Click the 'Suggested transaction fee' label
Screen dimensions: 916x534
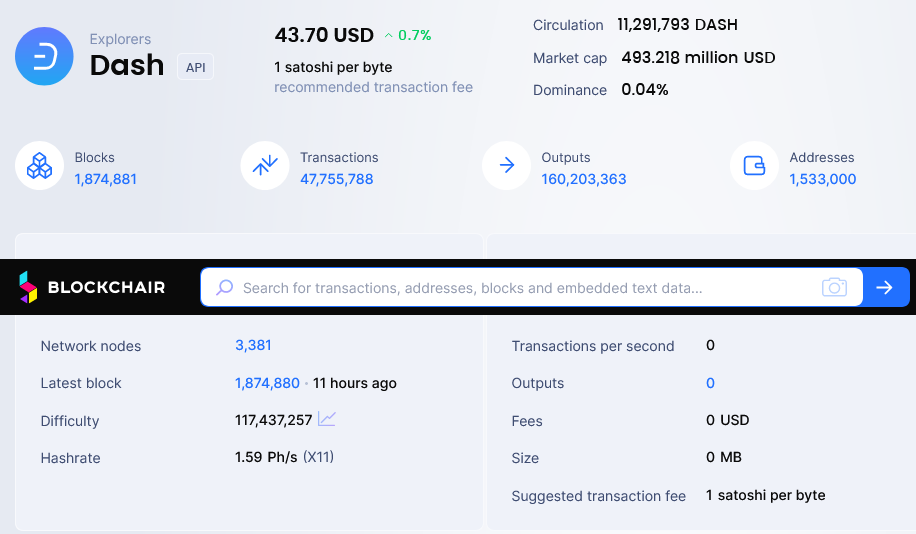[x=599, y=496]
